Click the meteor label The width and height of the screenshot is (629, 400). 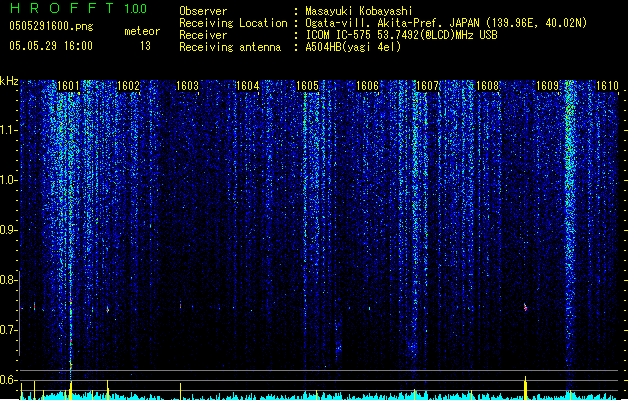(142, 31)
